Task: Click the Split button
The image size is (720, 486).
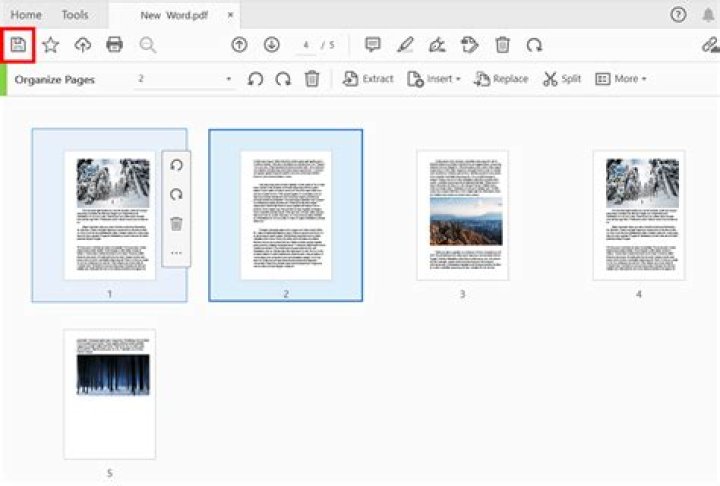Action: (562, 79)
